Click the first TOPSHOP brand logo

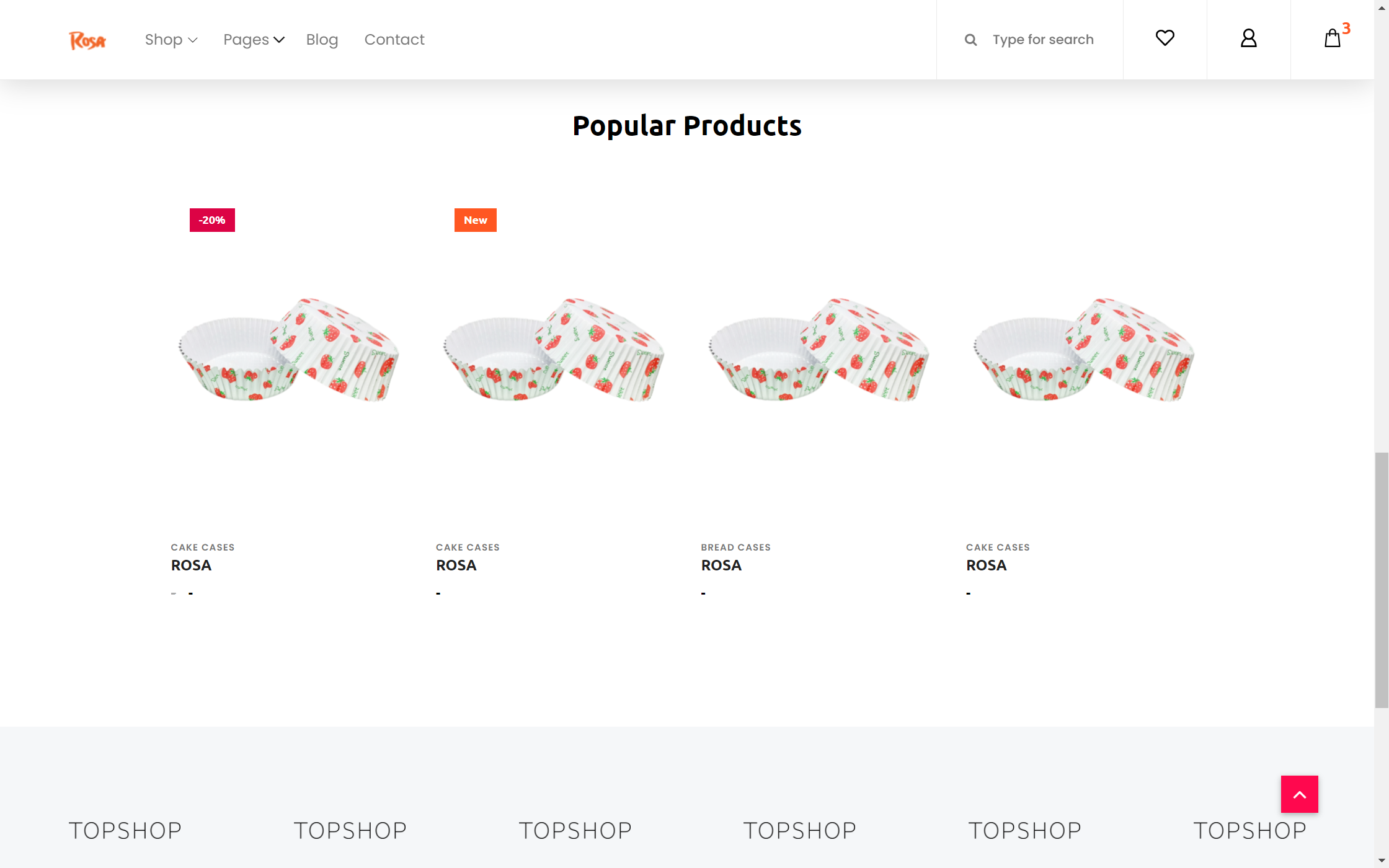[125, 831]
